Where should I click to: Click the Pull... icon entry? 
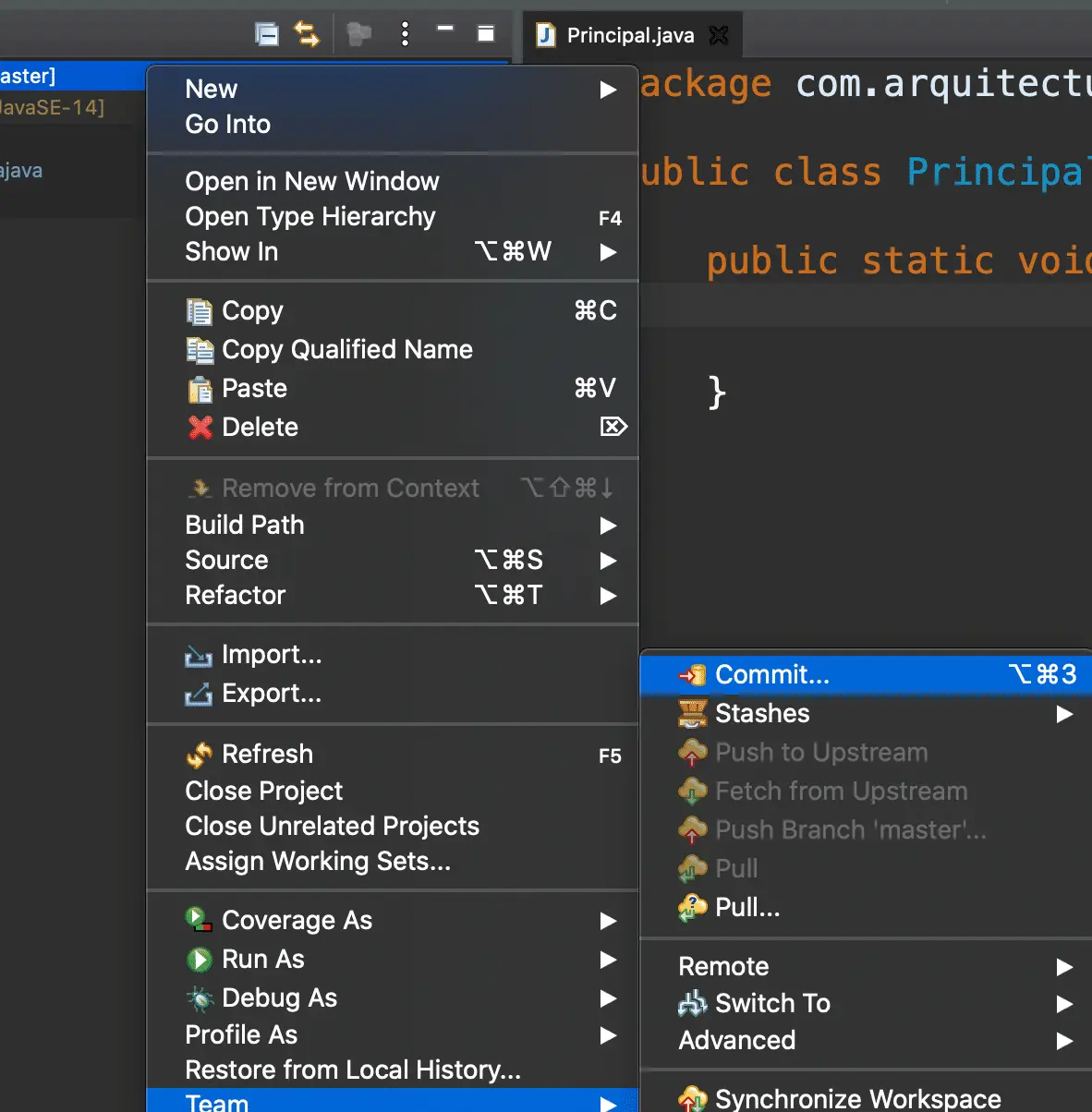(693, 908)
